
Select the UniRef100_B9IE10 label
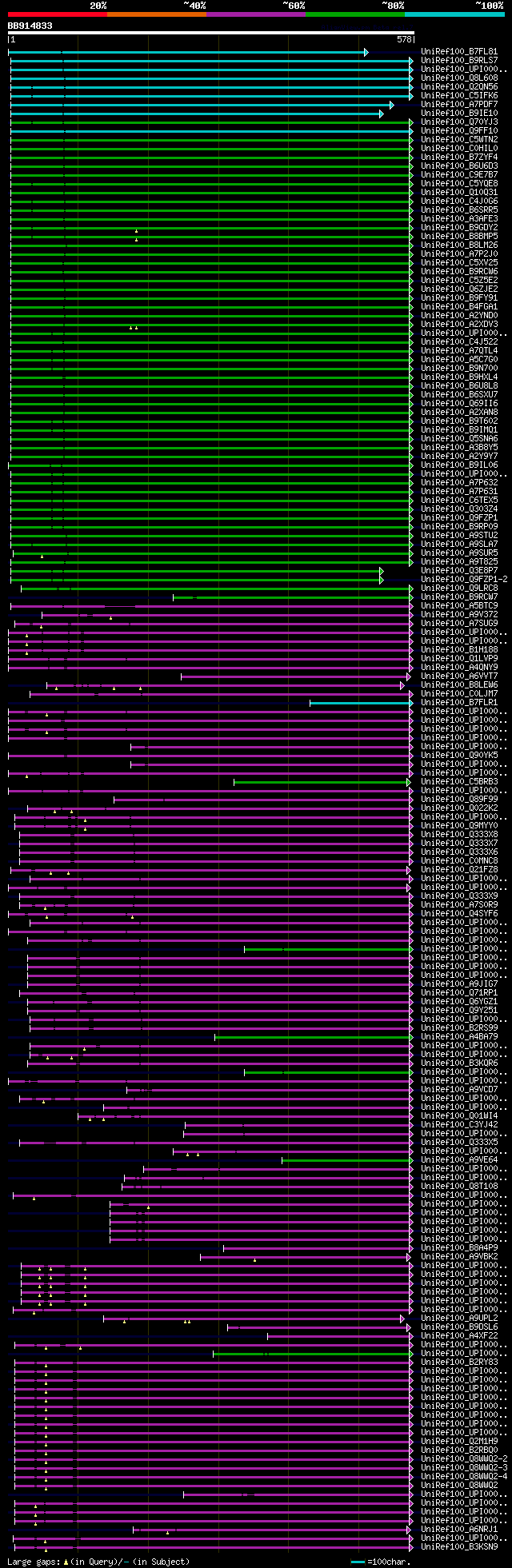[x=459, y=114]
